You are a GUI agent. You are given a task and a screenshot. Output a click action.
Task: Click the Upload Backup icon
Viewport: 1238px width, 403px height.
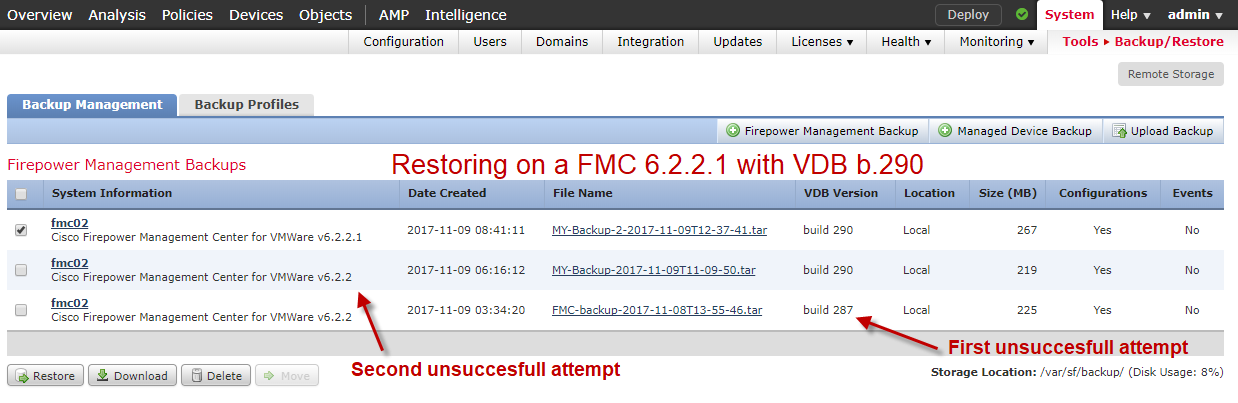(1119, 131)
